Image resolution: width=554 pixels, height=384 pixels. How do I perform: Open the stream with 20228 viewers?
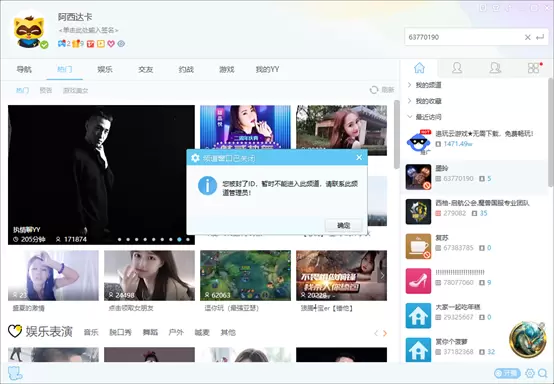click(x=341, y=276)
